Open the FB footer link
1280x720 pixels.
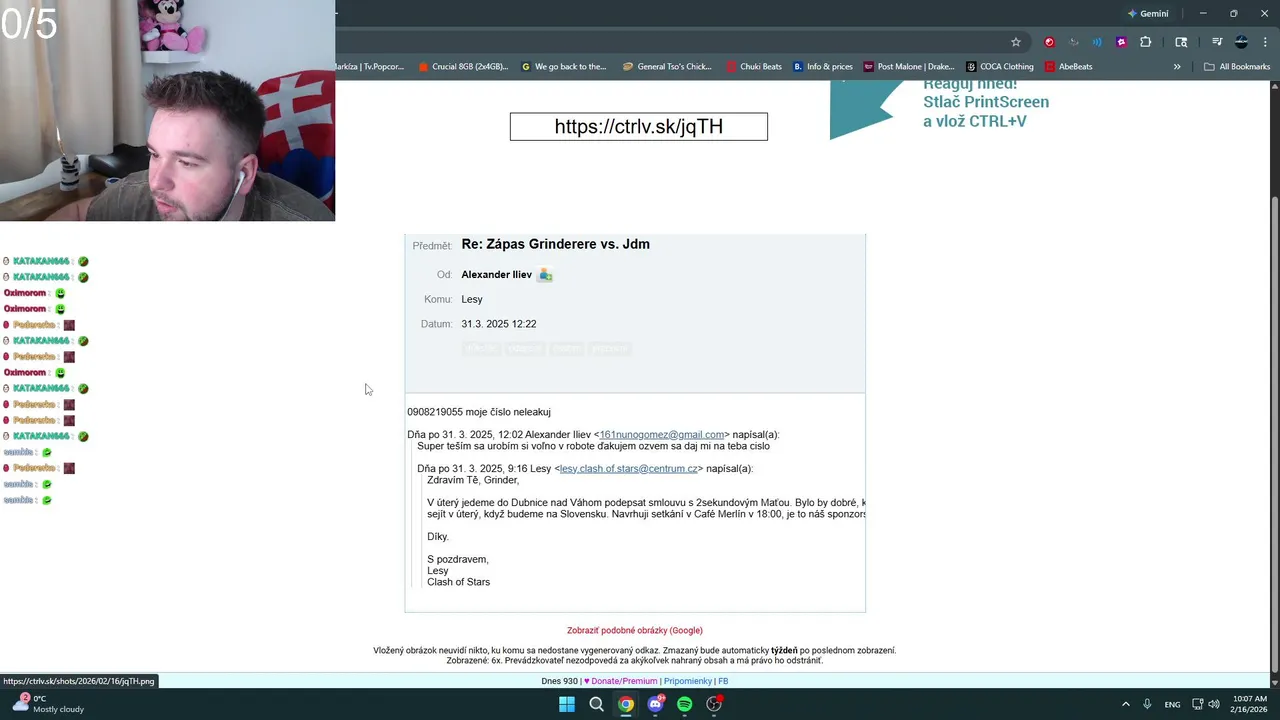click(723, 681)
